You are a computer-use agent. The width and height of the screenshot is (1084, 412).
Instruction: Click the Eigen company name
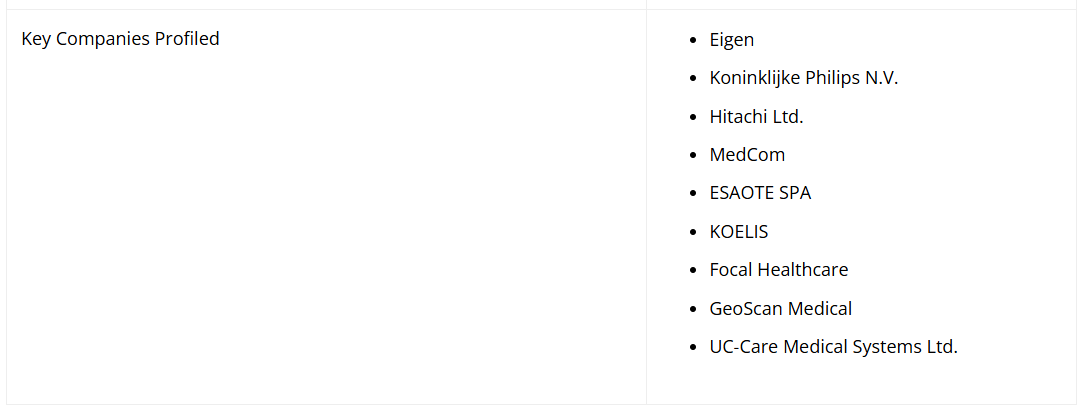(x=732, y=40)
